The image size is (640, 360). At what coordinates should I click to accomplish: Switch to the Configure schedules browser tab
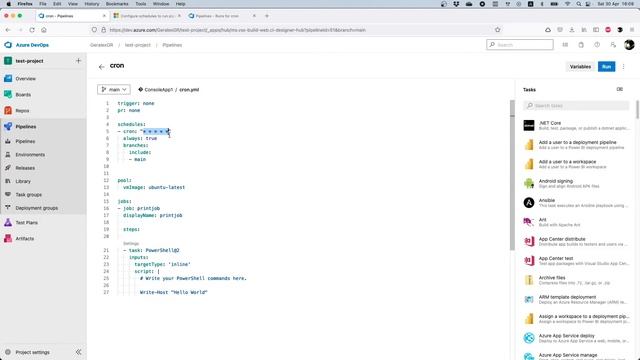[x=147, y=16]
